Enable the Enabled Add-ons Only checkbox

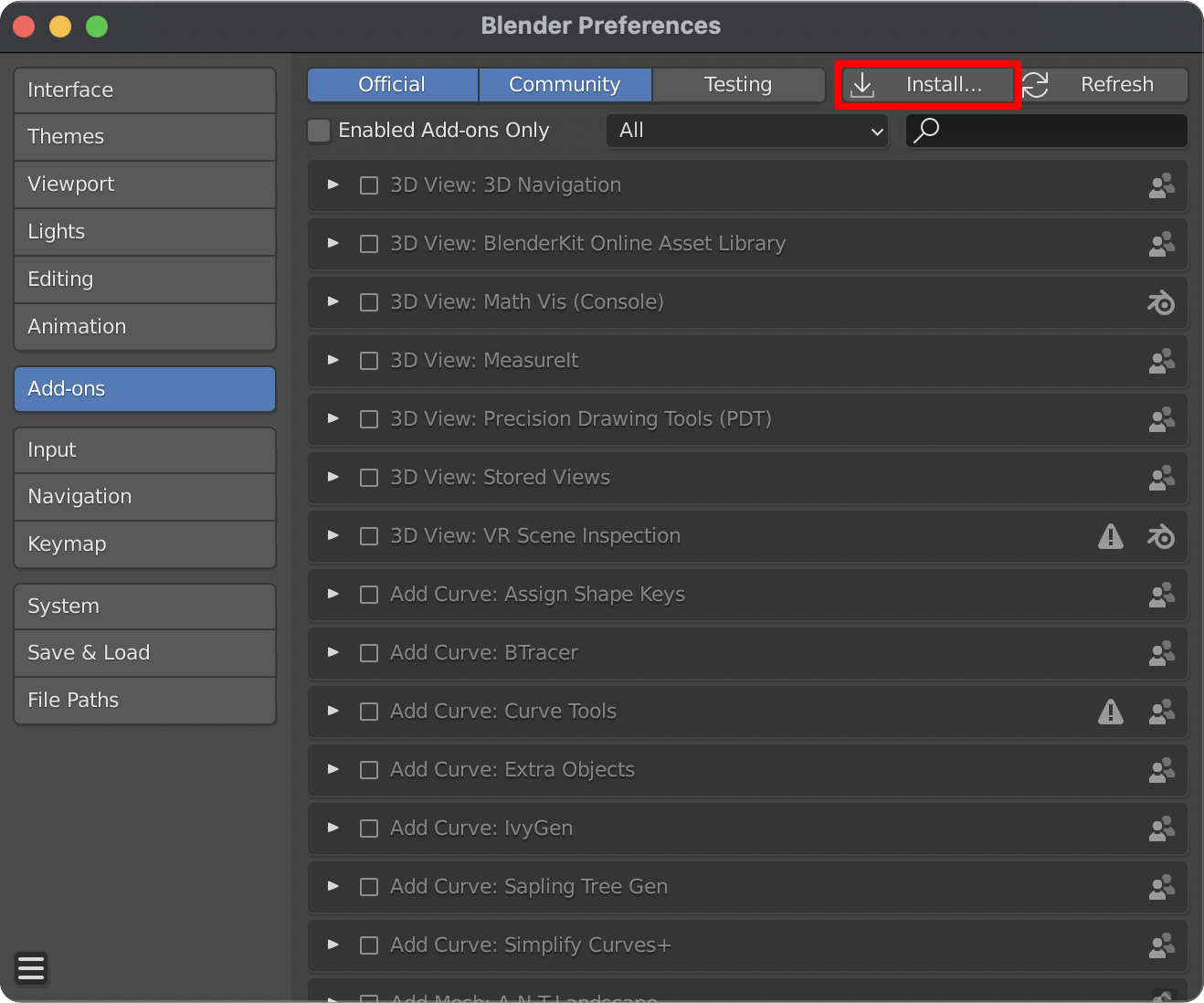(x=318, y=131)
